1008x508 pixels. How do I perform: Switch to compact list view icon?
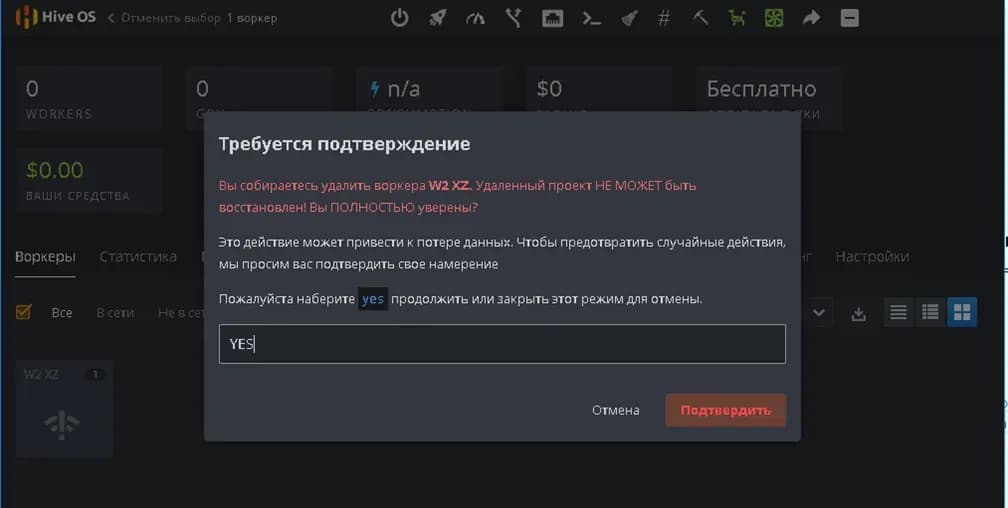click(898, 313)
